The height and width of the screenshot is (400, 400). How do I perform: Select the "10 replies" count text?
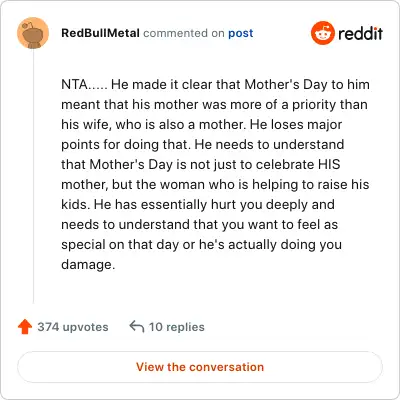(x=177, y=327)
